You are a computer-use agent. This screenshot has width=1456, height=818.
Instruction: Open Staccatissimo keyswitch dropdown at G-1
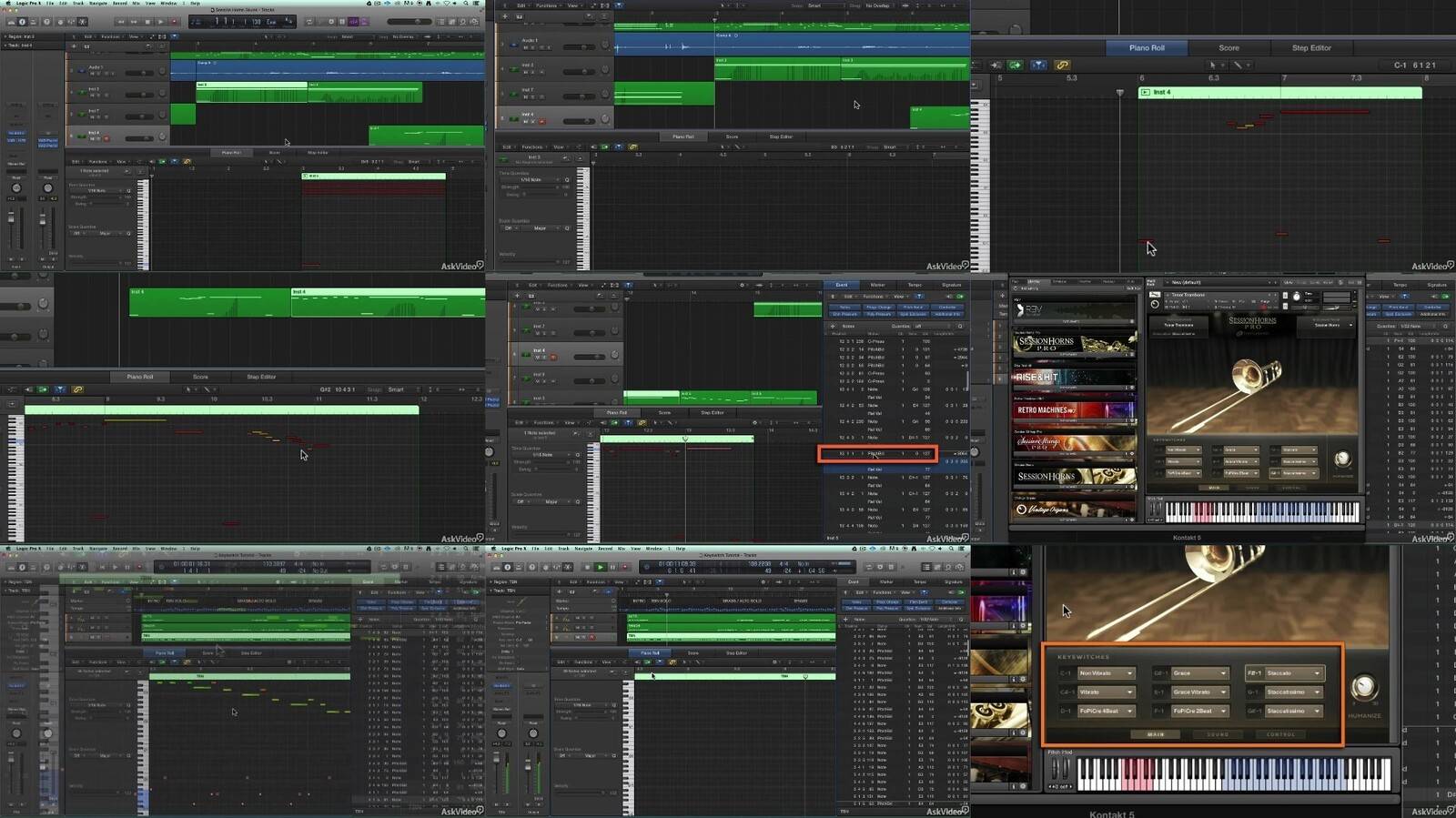[x=1293, y=692]
